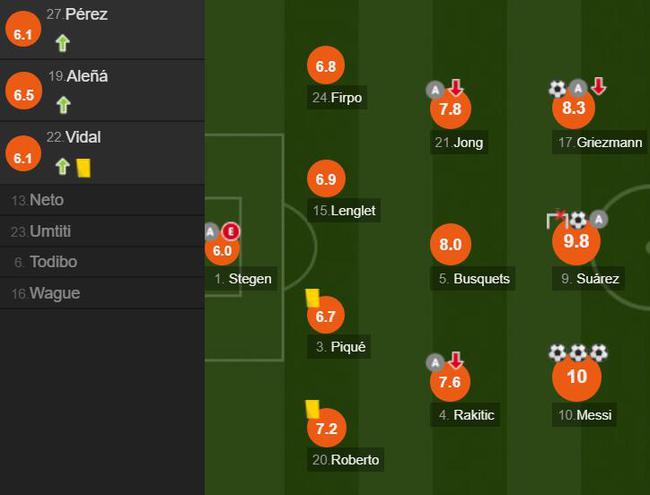Select Umtiti from the bench list

[102, 231]
